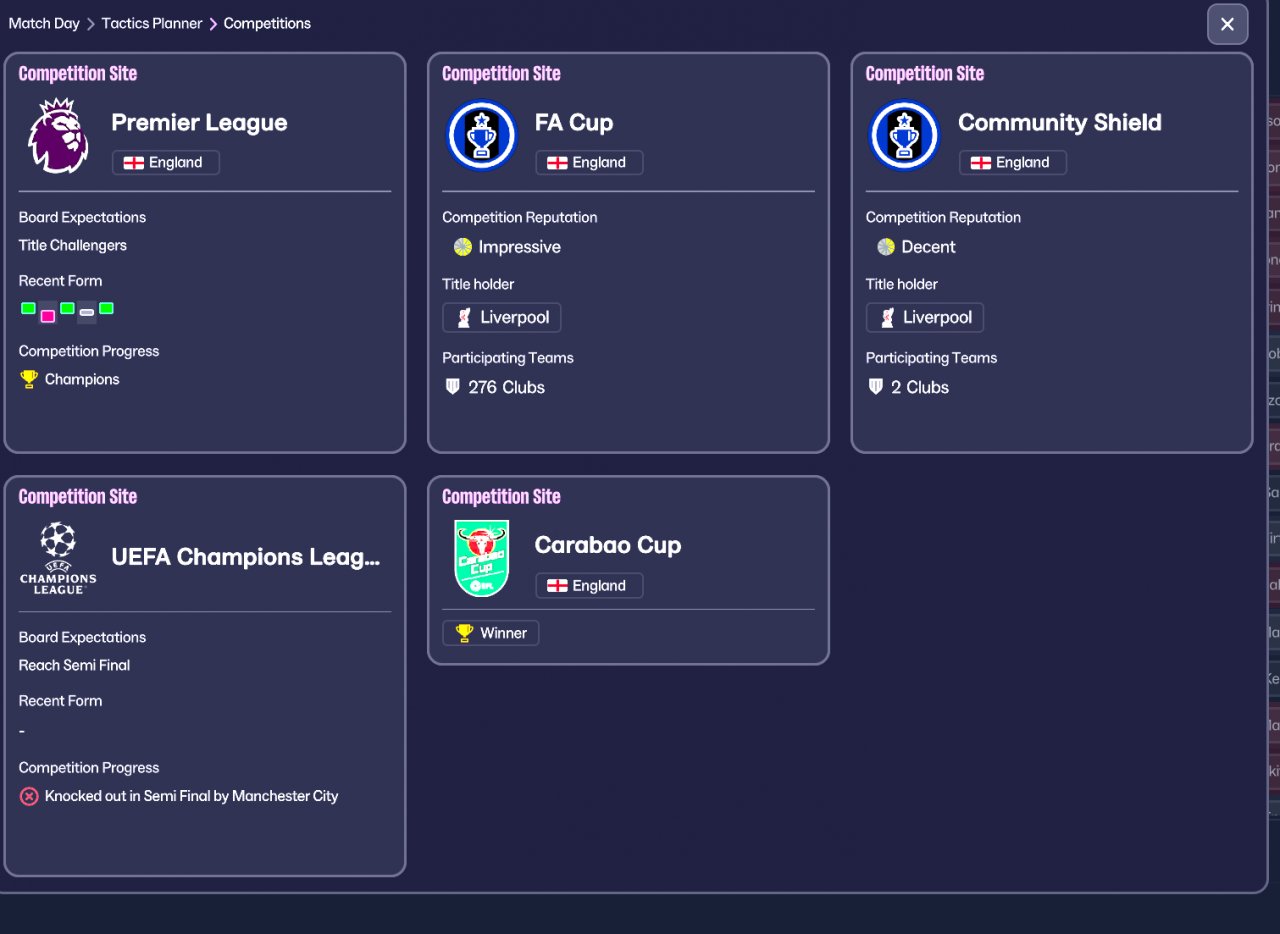Click the shield icon beside 276 Clubs

[452, 387]
